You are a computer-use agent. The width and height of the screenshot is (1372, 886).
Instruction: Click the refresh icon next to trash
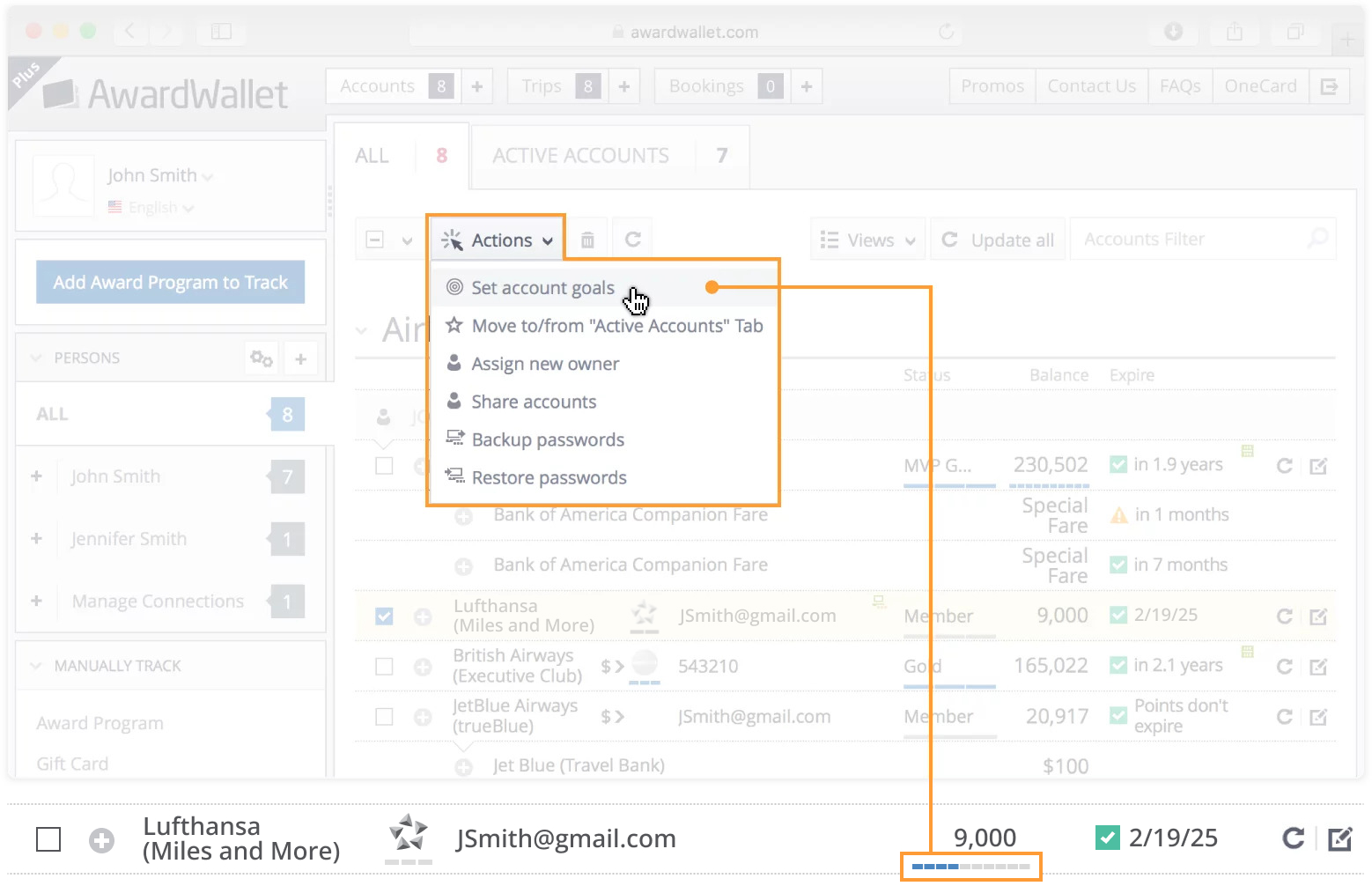[x=631, y=239]
